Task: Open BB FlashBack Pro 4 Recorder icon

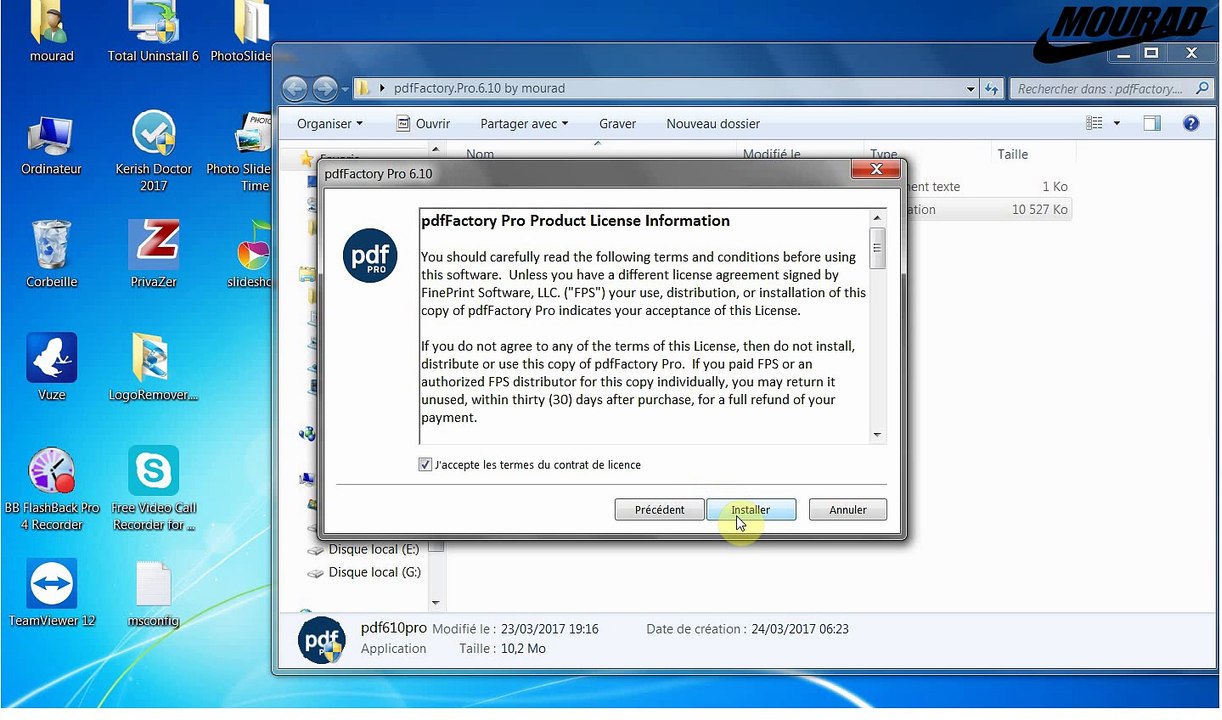Action: tap(51, 489)
